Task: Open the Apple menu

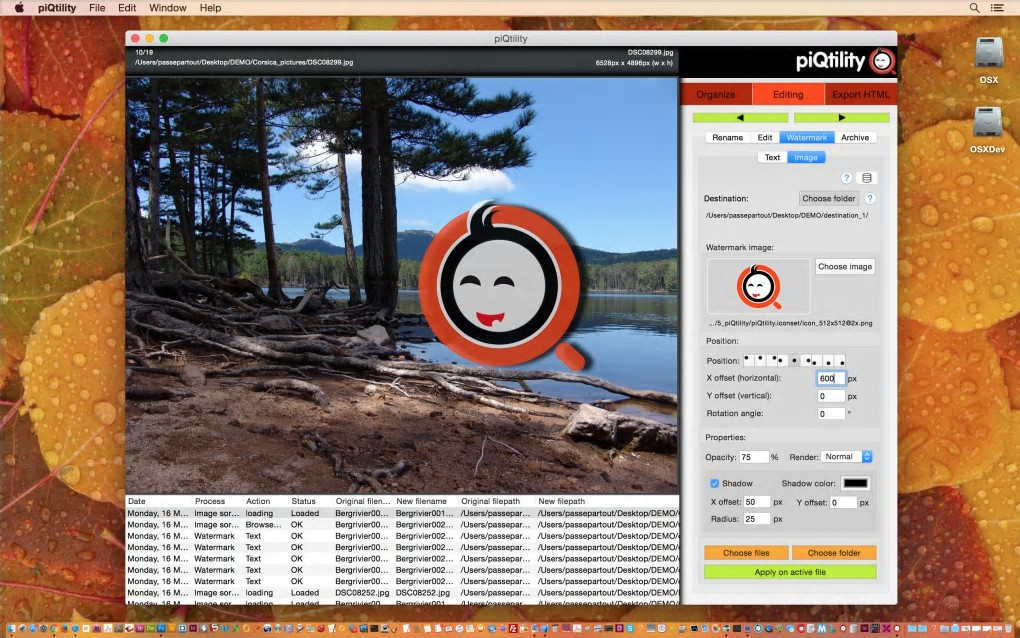Action: point(20,8)
